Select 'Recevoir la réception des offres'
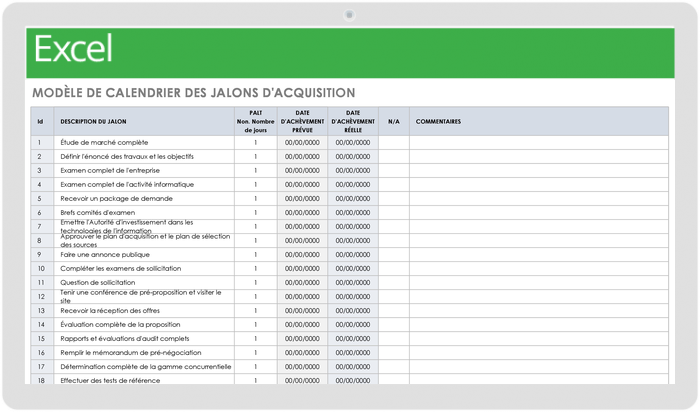 point(144,311)
